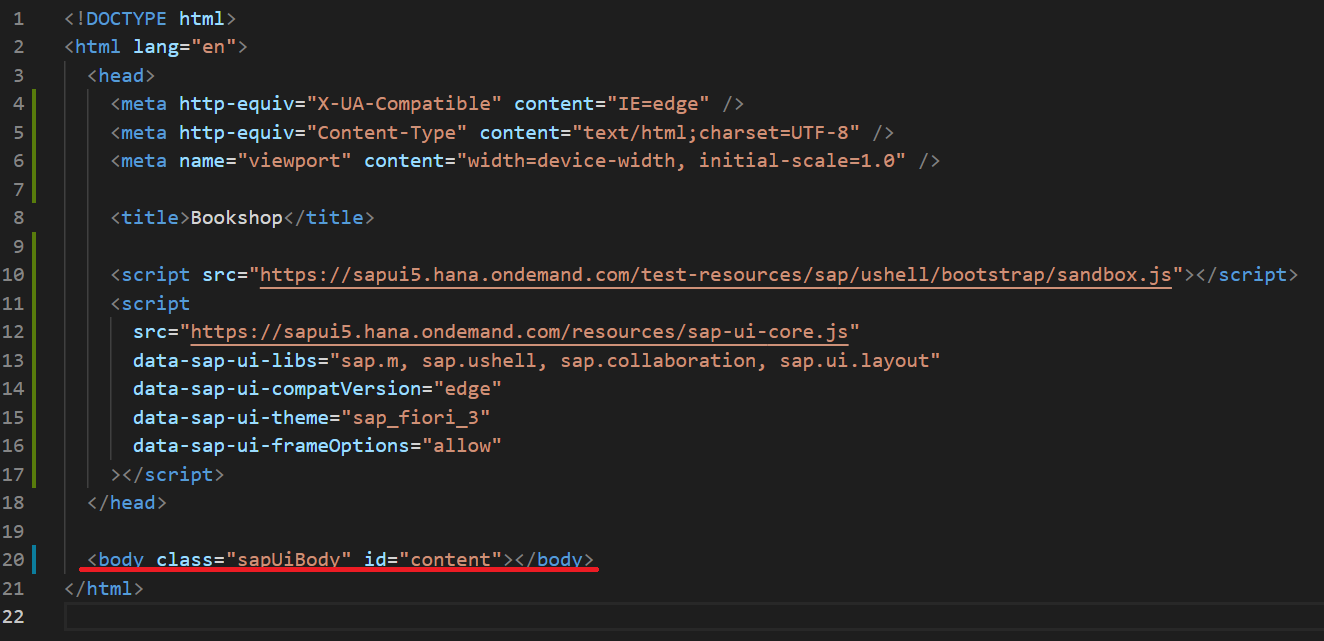Select line number 20 in the gutter
The height and width of the screenshot is (641, 1324).
(15, 559)
